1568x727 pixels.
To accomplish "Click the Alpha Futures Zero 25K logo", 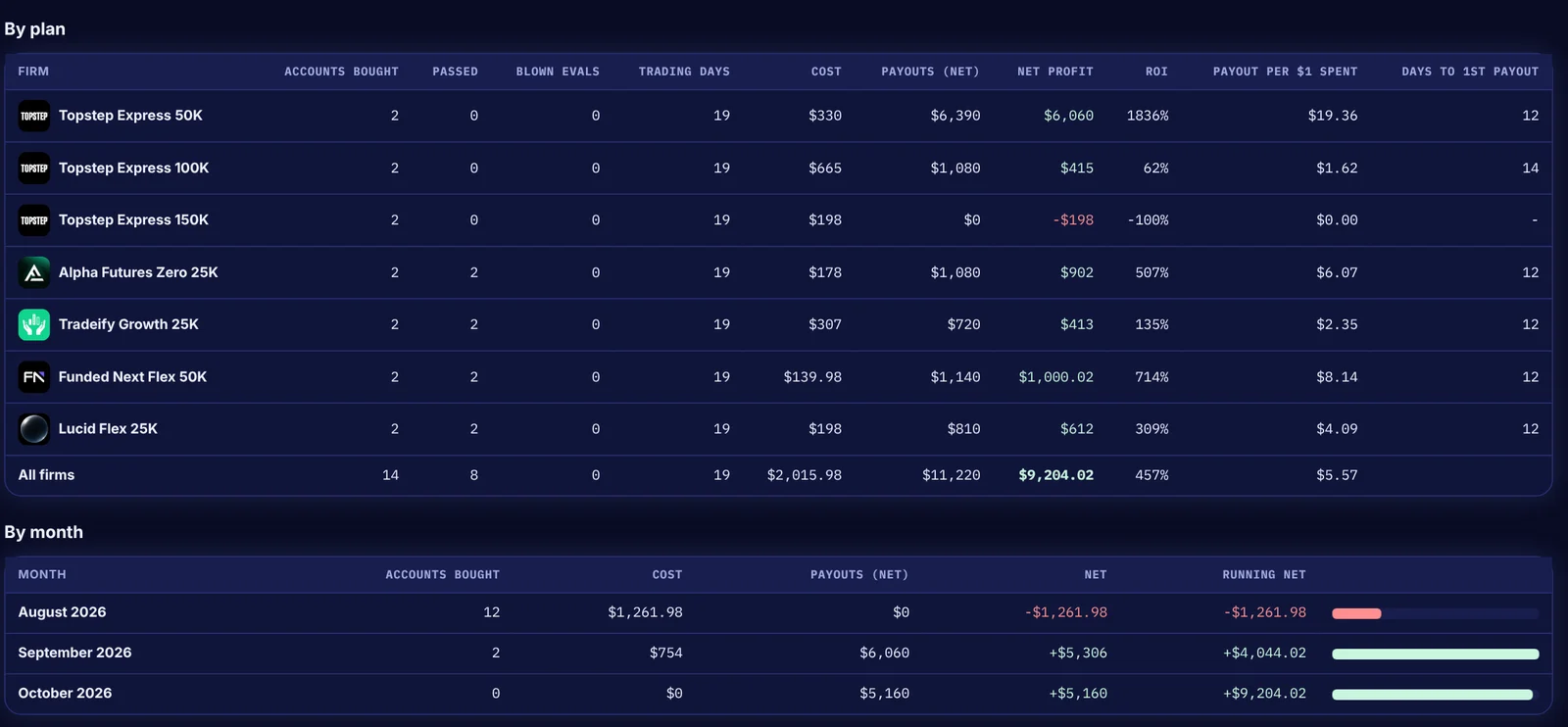I will click(x=34, y=272).
